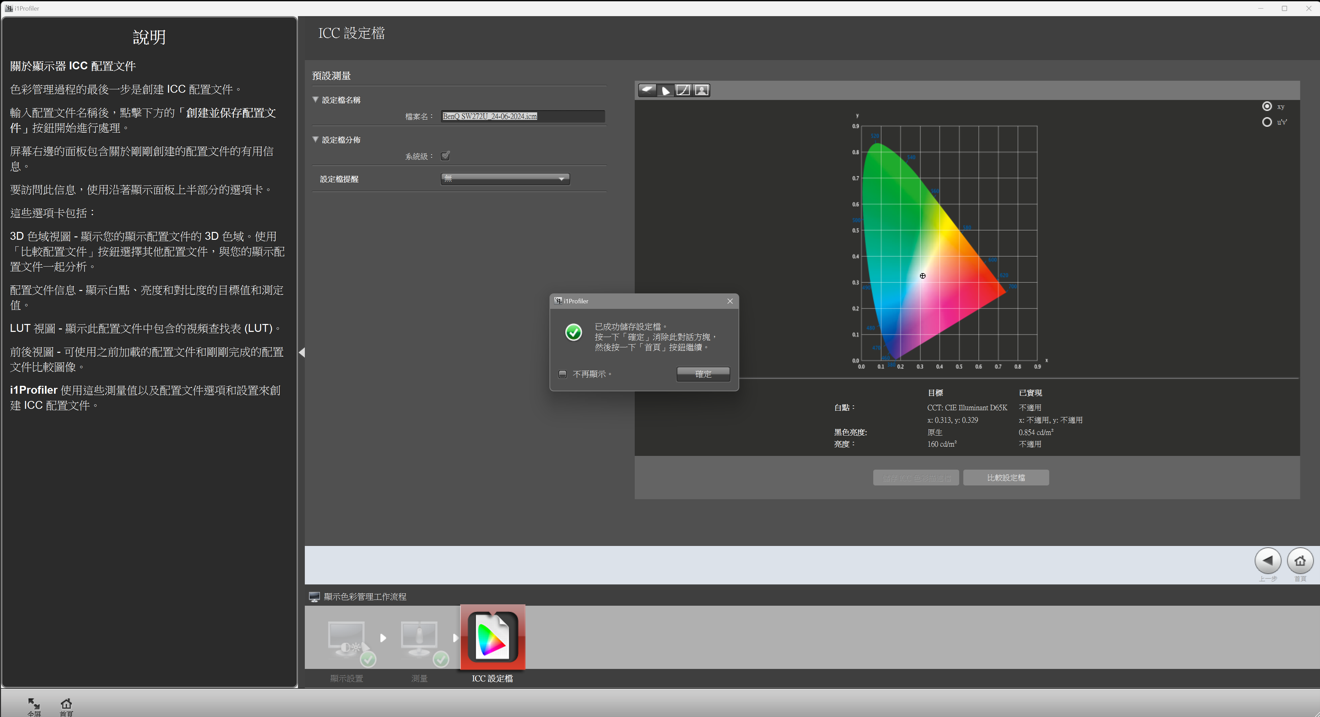Check the 不再顯示 checkbox in dialog
1320x717 pixels.
(x=563, y=374)
